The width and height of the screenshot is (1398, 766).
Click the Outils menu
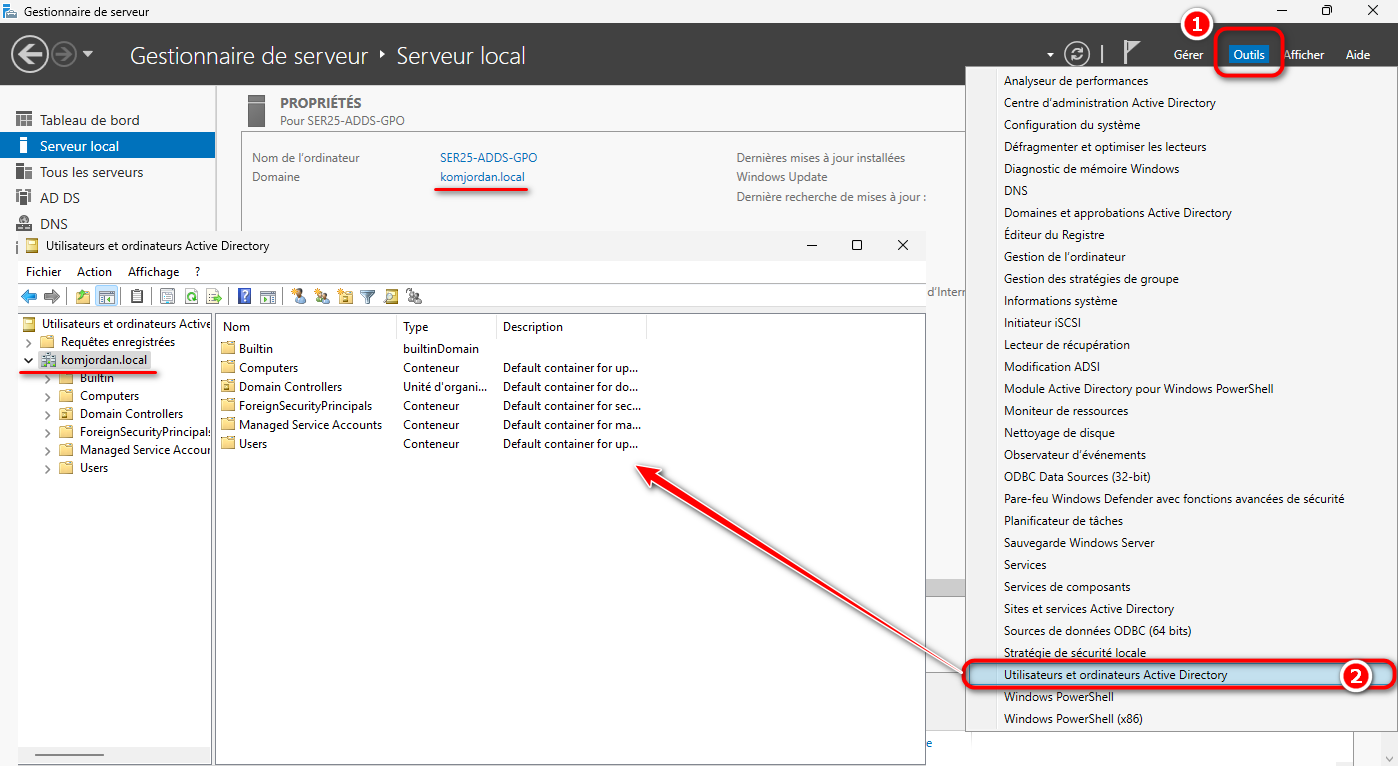(1249, 55)
